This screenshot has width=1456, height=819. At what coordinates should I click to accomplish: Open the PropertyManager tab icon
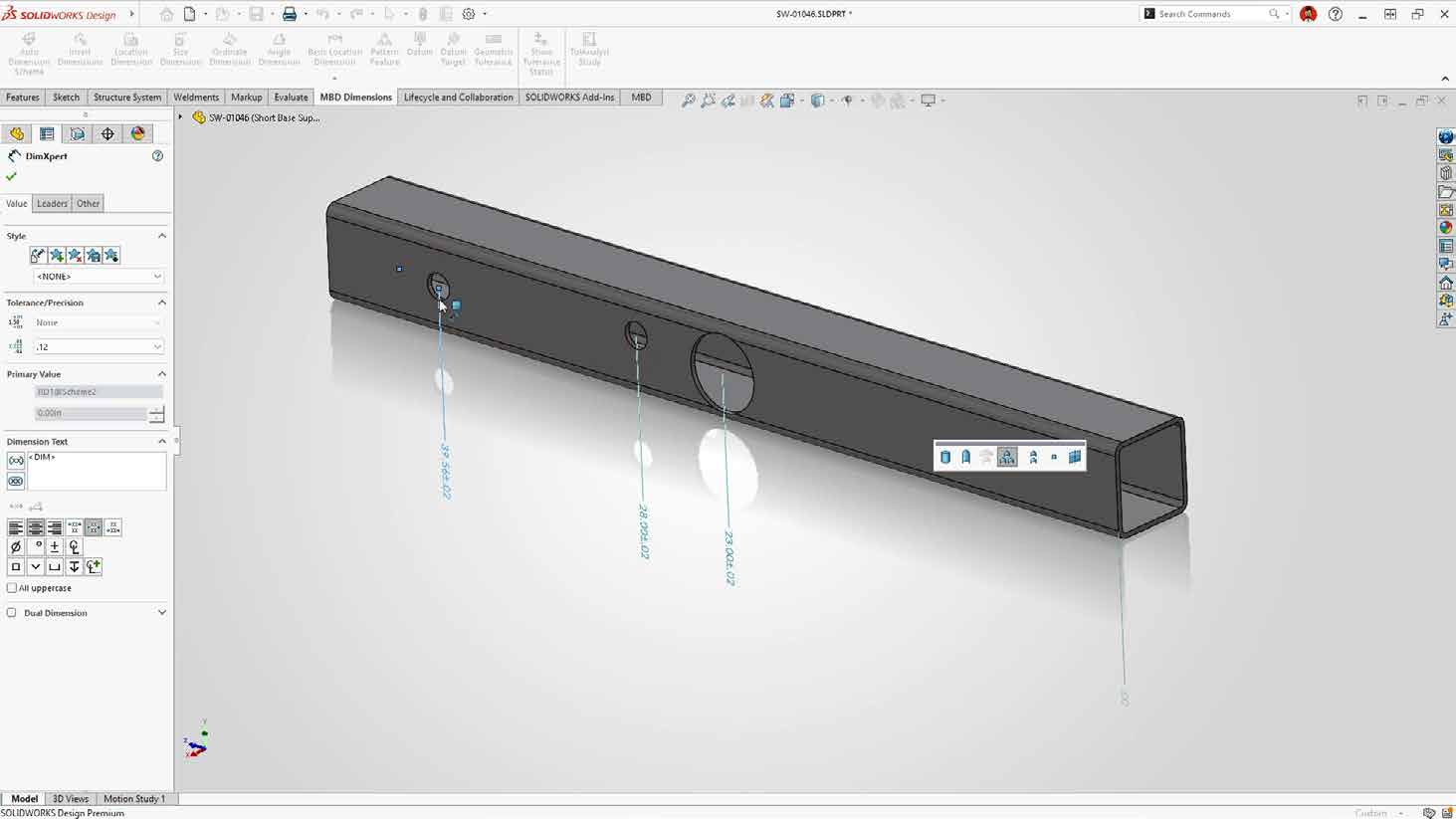pyautogui.click(x=47, y=133)
